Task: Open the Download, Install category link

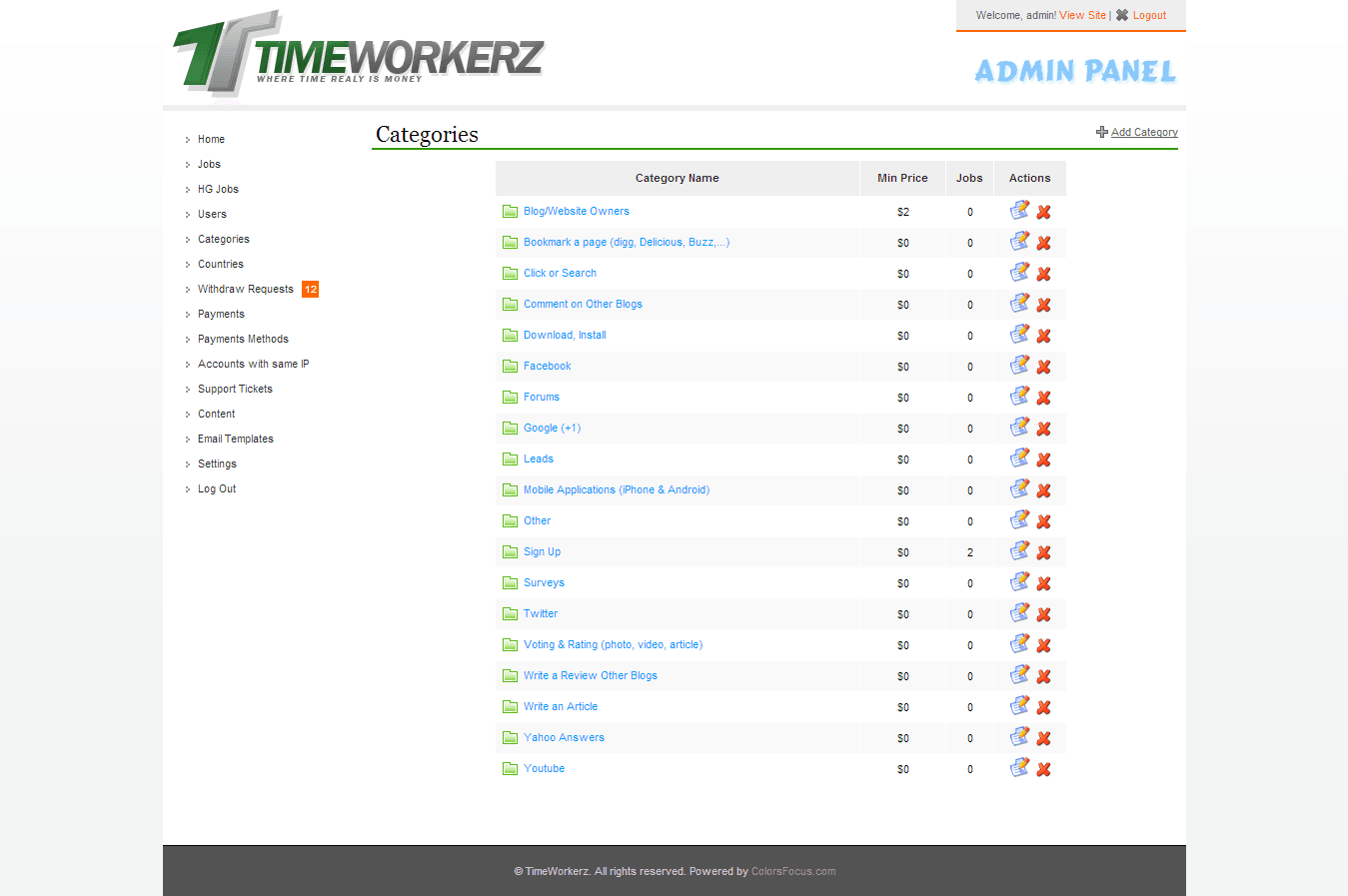Action: click(x=565, y=336)
